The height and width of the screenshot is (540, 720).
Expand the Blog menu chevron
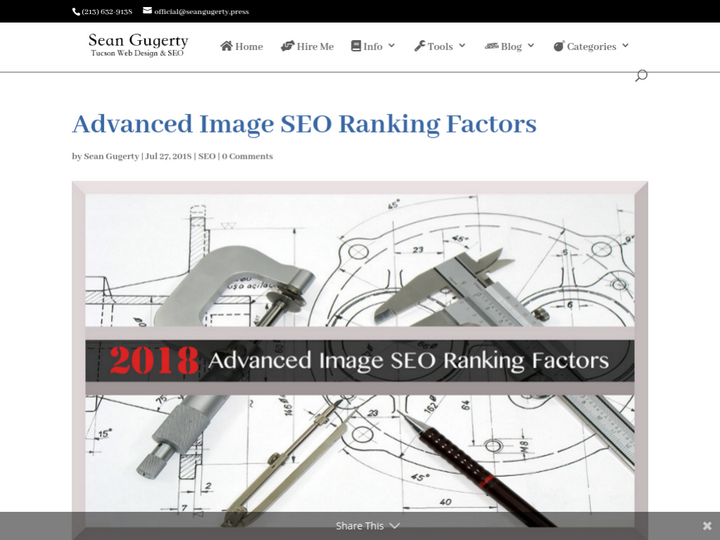tap(531, 45)
